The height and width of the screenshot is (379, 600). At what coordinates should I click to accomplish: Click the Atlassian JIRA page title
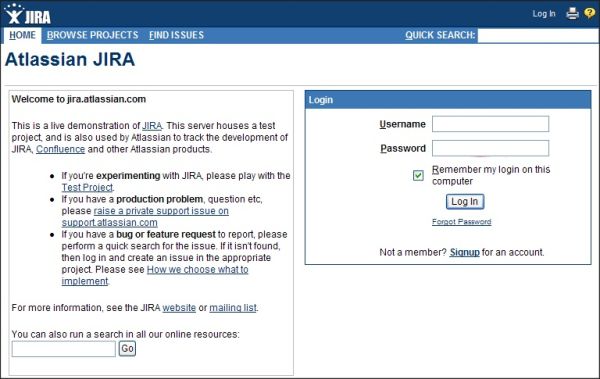click(70, 59)
